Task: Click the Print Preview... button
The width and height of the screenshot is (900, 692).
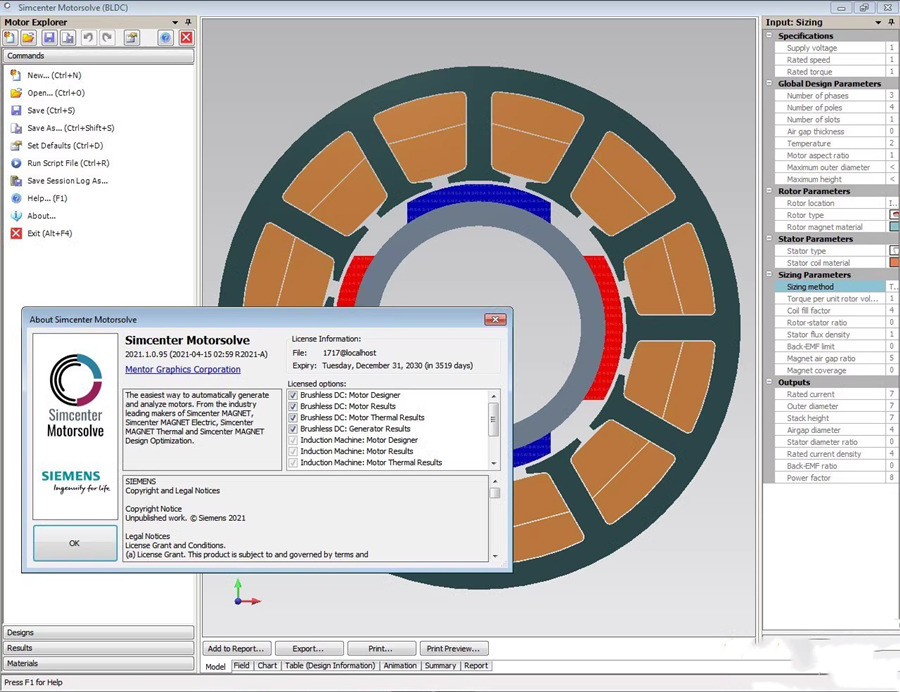Action: click(x=453, y=648)
